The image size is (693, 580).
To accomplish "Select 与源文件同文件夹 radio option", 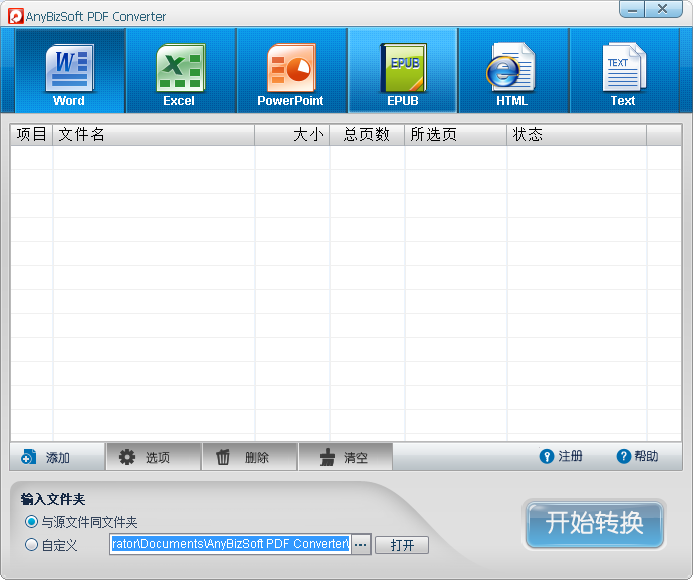I will [x=32, y=522].
